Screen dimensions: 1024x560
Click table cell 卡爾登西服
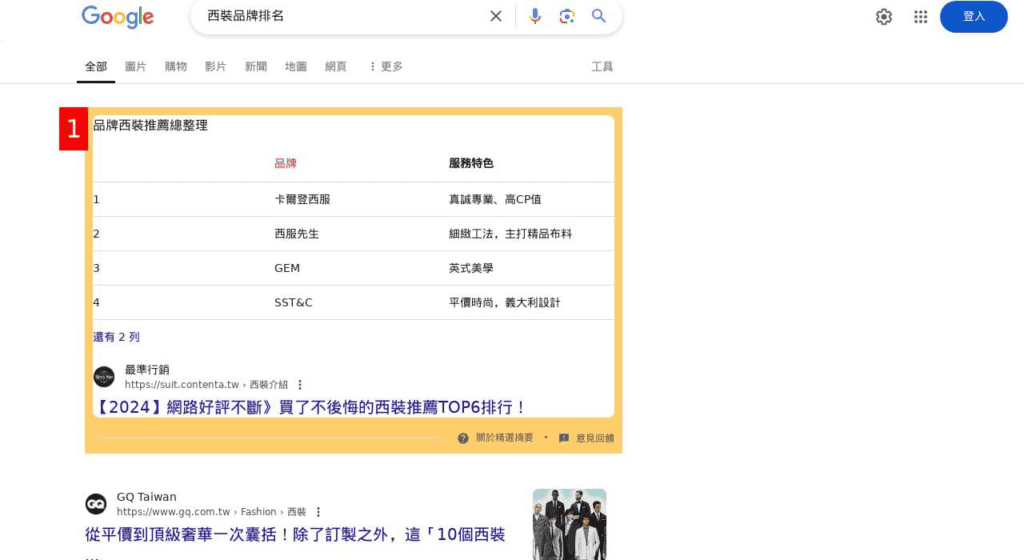point(302,199)
